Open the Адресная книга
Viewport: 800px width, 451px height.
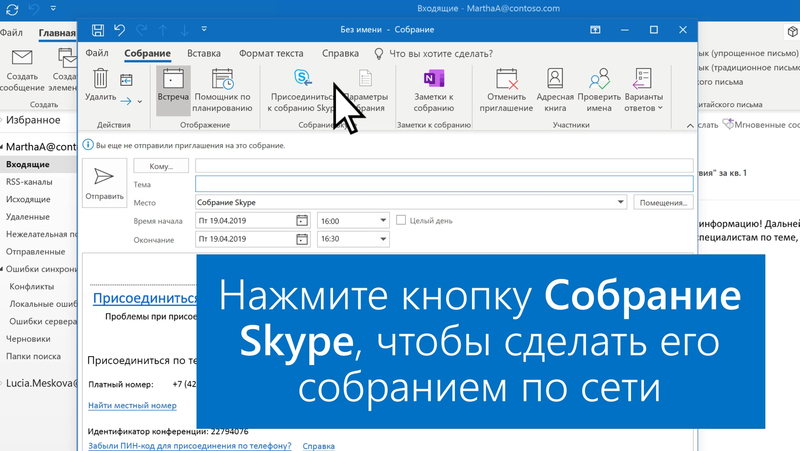[x=555, y=90]
